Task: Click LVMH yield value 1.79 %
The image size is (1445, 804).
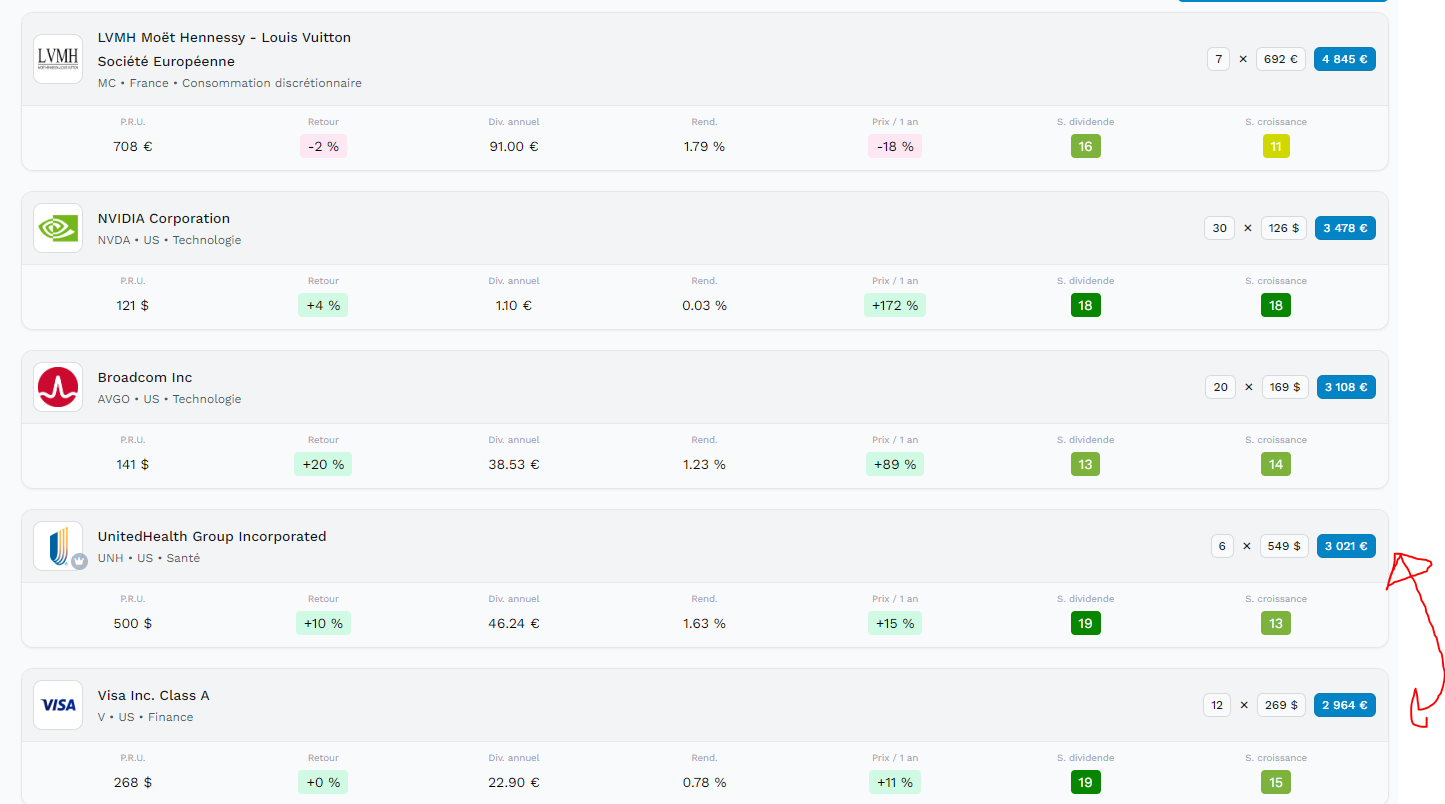Action: click(x=704, y=146)
